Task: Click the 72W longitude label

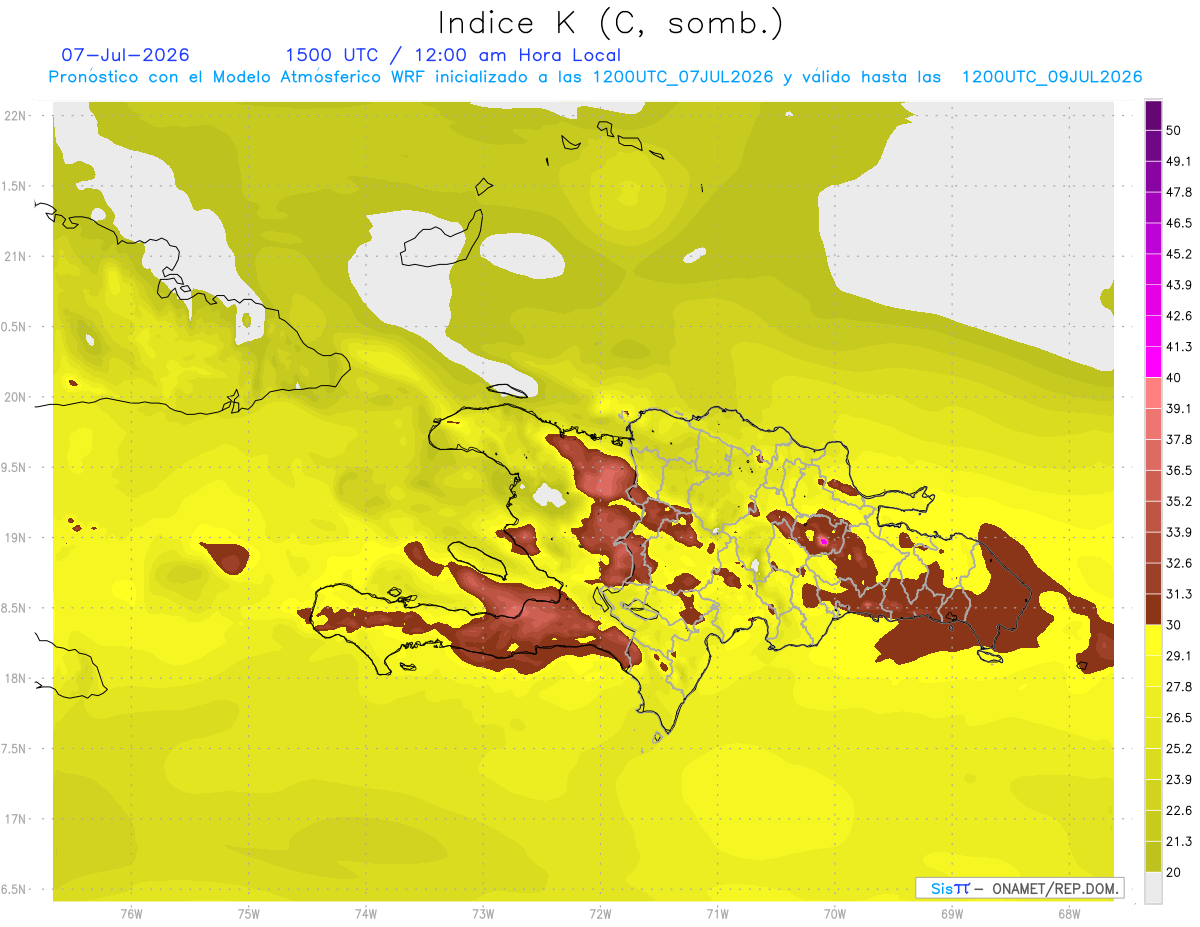Action: click(x=600, y=914)
